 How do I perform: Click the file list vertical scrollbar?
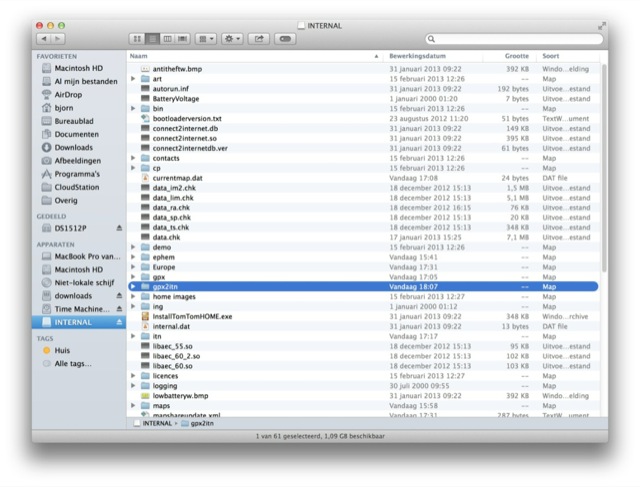point(604,167)
